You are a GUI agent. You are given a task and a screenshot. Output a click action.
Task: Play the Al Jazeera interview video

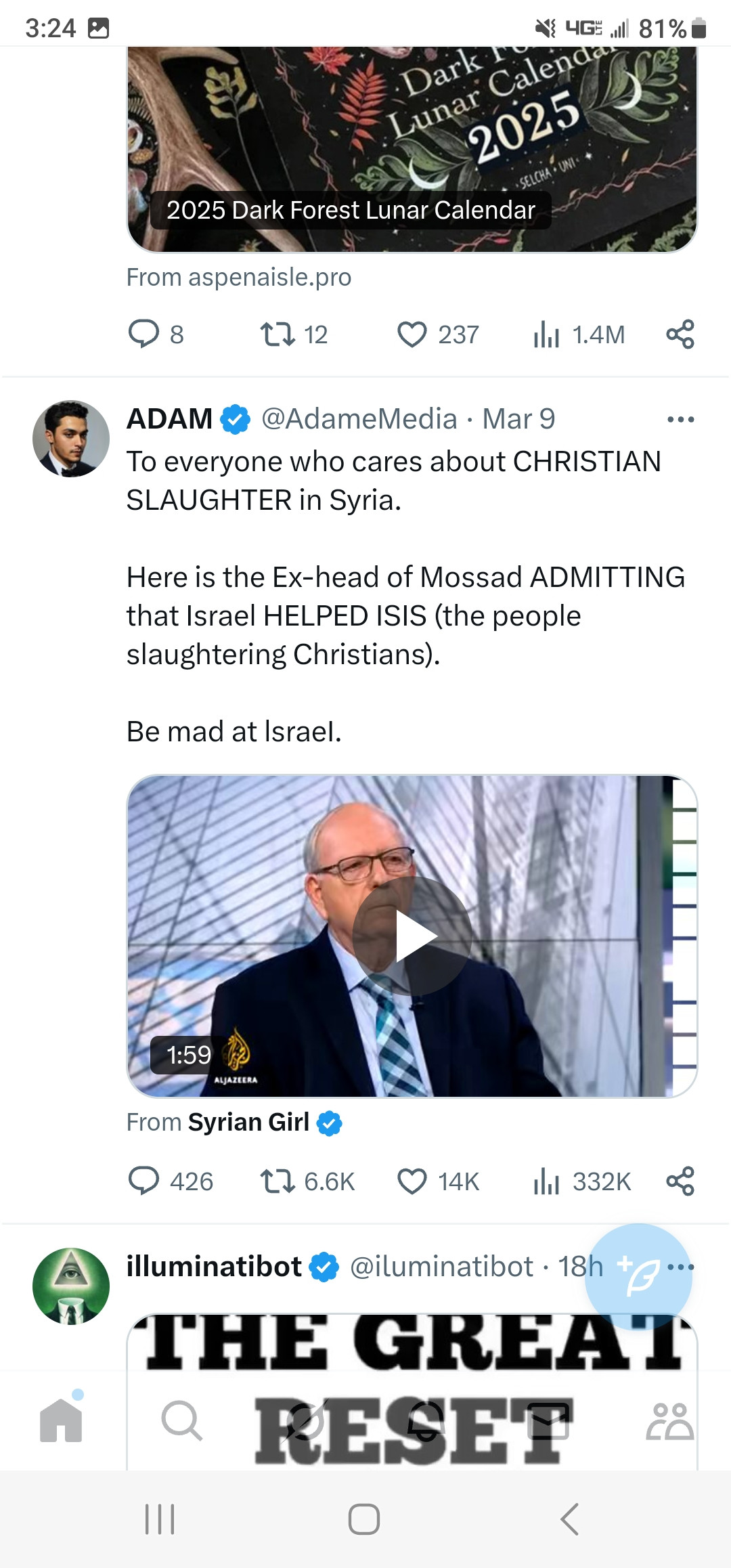tap(412, 936)
